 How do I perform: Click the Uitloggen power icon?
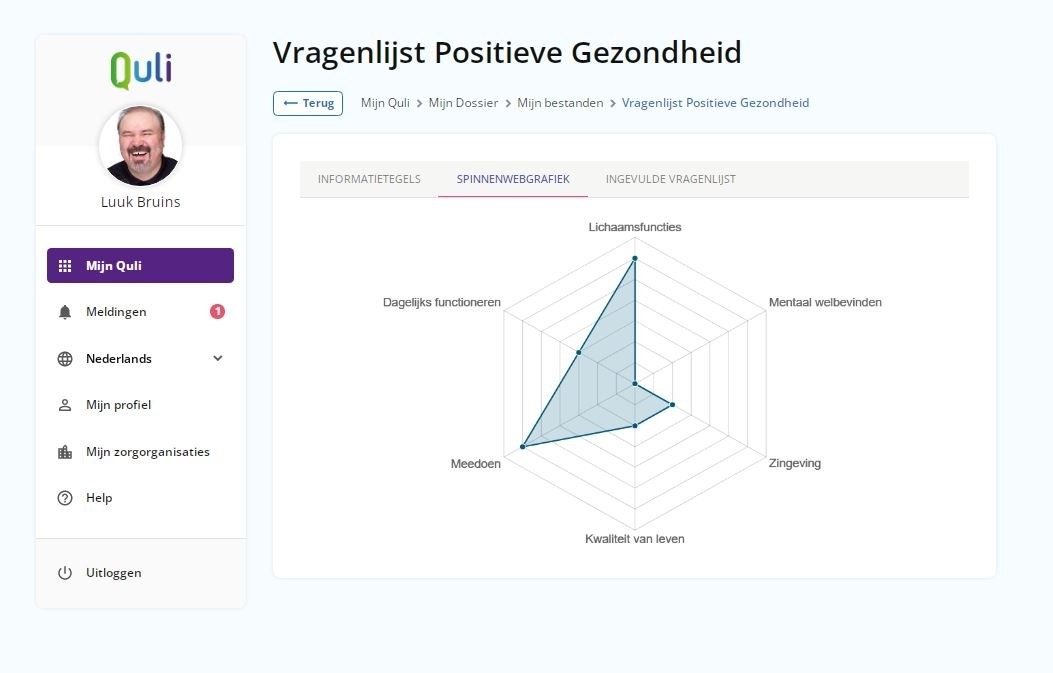[x=65, y=573]
